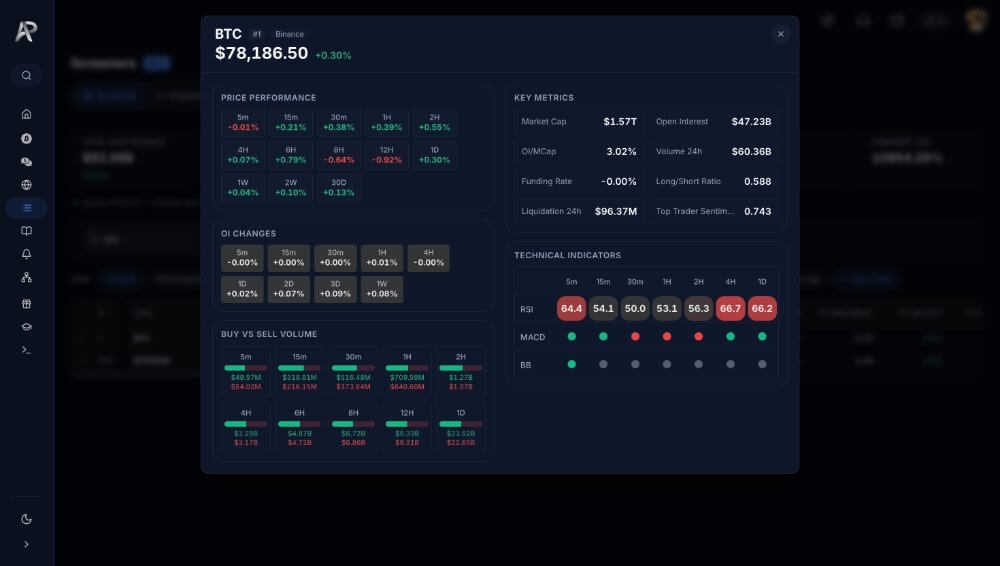Open the terminal prompt sidebar icon
The width and height of the screenshot is (1000, 566).
[26, 350]
